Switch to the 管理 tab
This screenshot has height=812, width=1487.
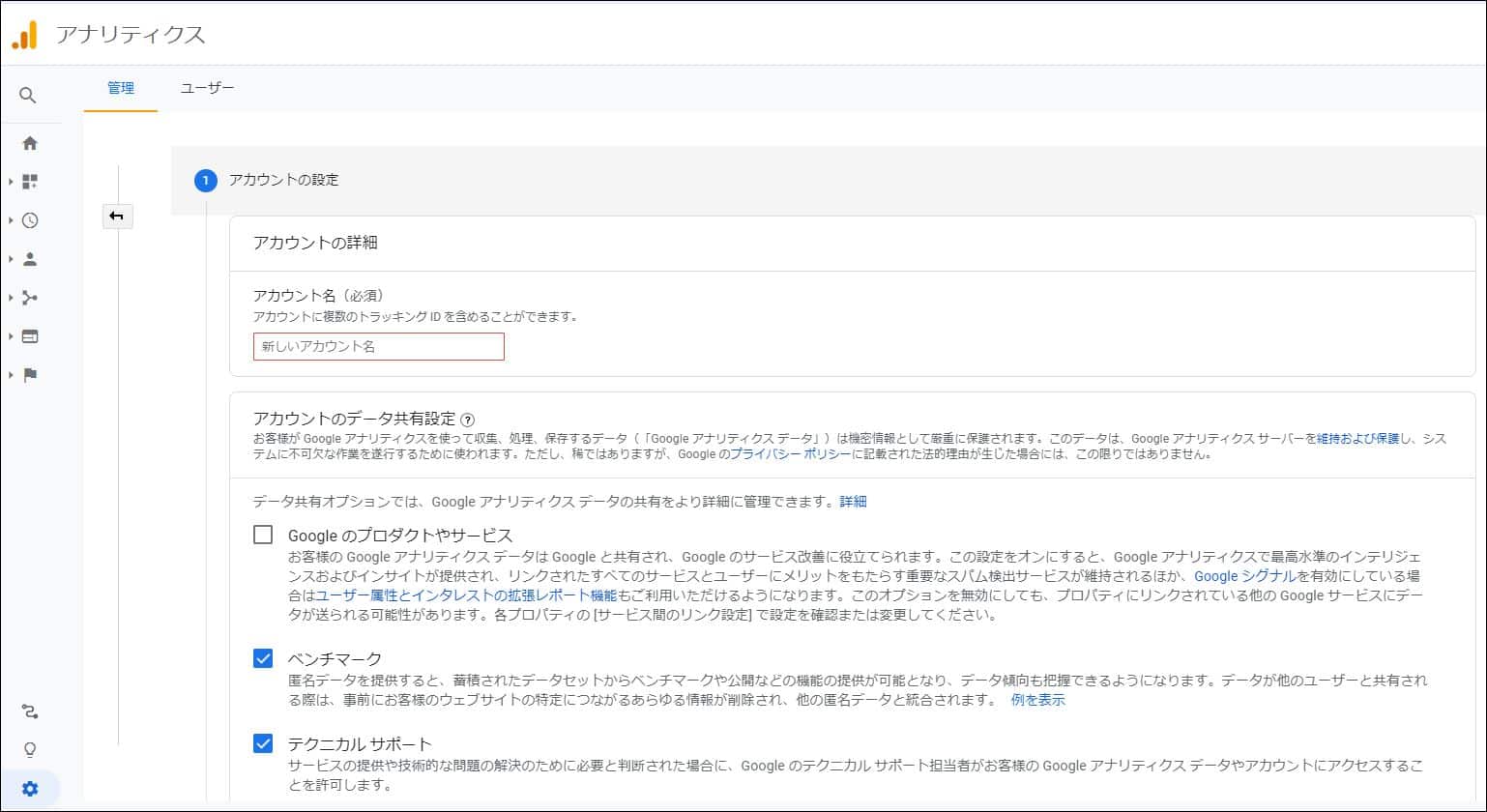121,88
